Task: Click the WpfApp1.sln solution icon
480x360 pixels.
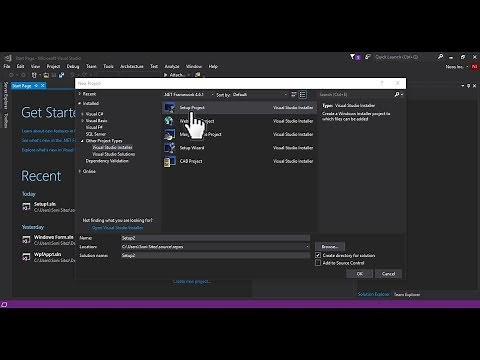Action: coord(26,257)
